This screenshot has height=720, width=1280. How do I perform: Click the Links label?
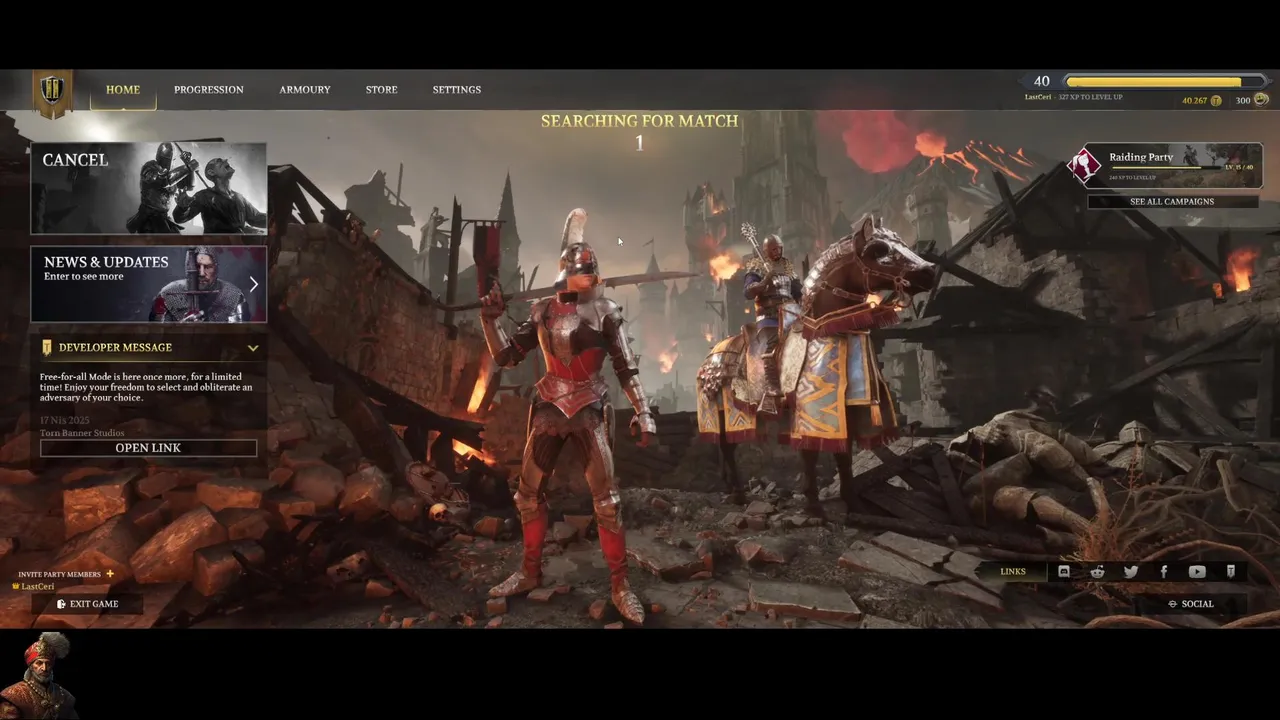[1013, 572]
